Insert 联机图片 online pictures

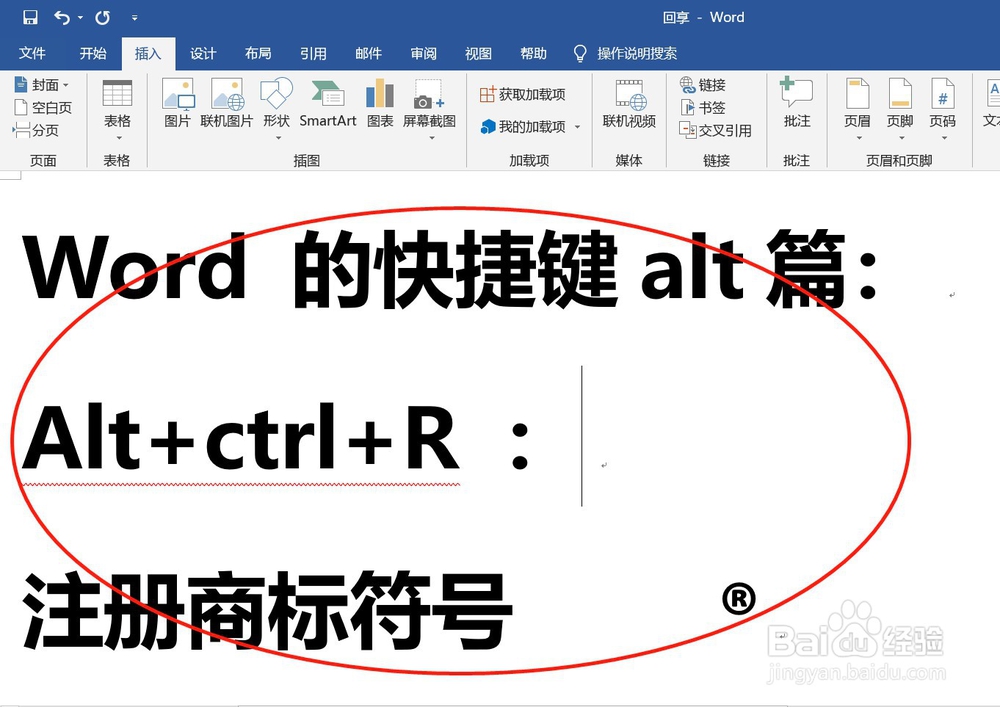[227, 103]
